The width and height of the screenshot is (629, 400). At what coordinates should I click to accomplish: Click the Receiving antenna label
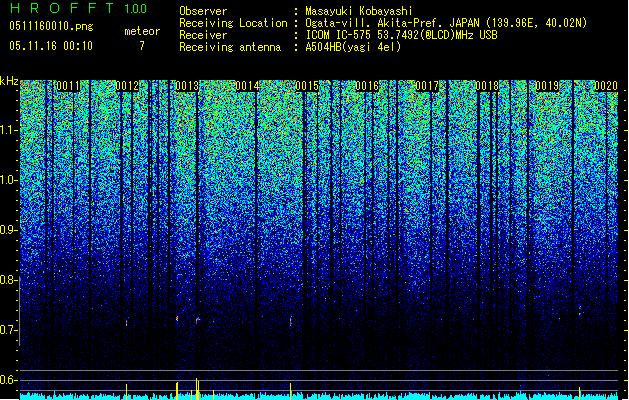(230, 47)
